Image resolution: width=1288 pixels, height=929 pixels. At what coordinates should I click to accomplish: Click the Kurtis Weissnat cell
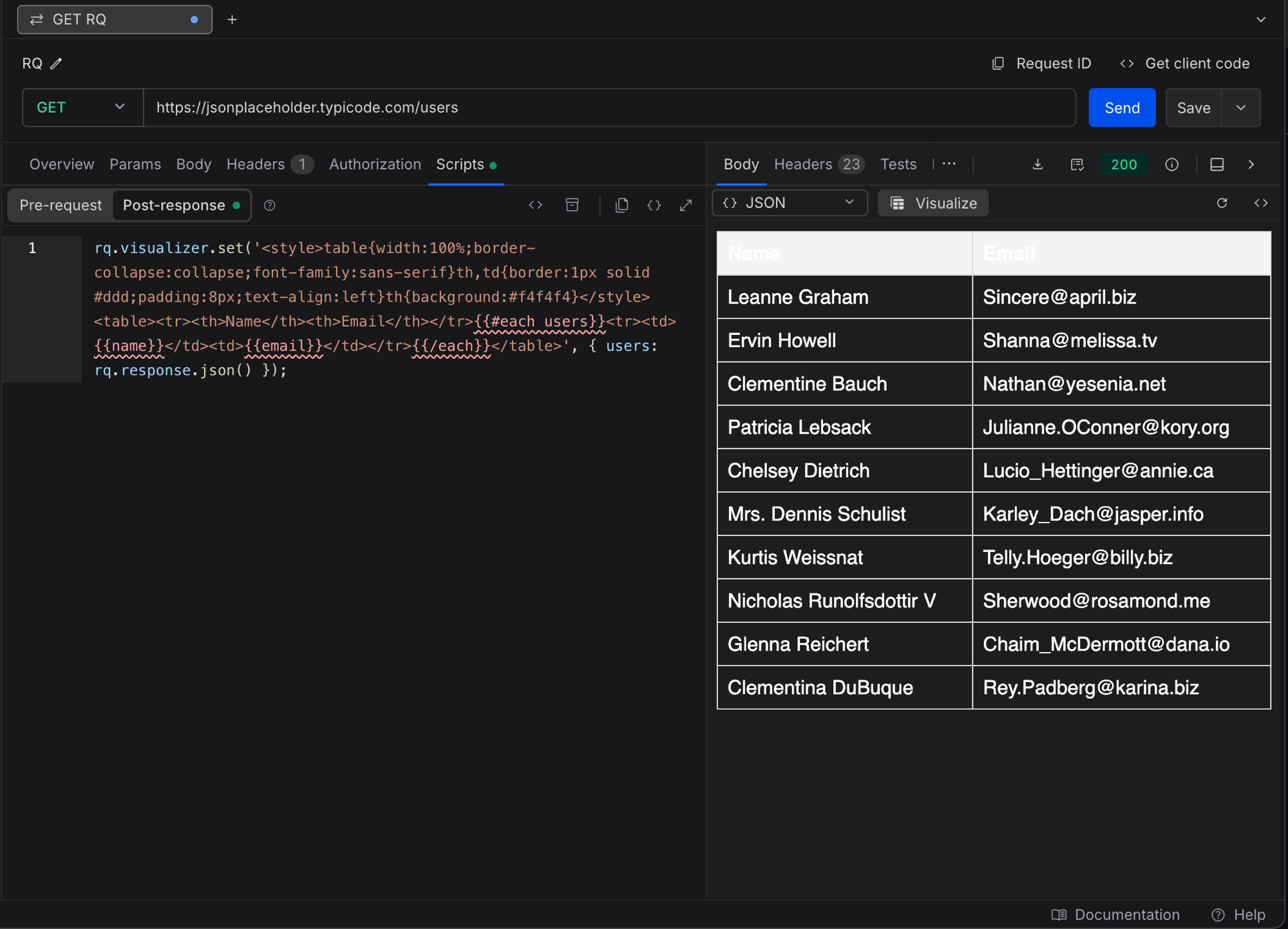[x=844, y=557]
